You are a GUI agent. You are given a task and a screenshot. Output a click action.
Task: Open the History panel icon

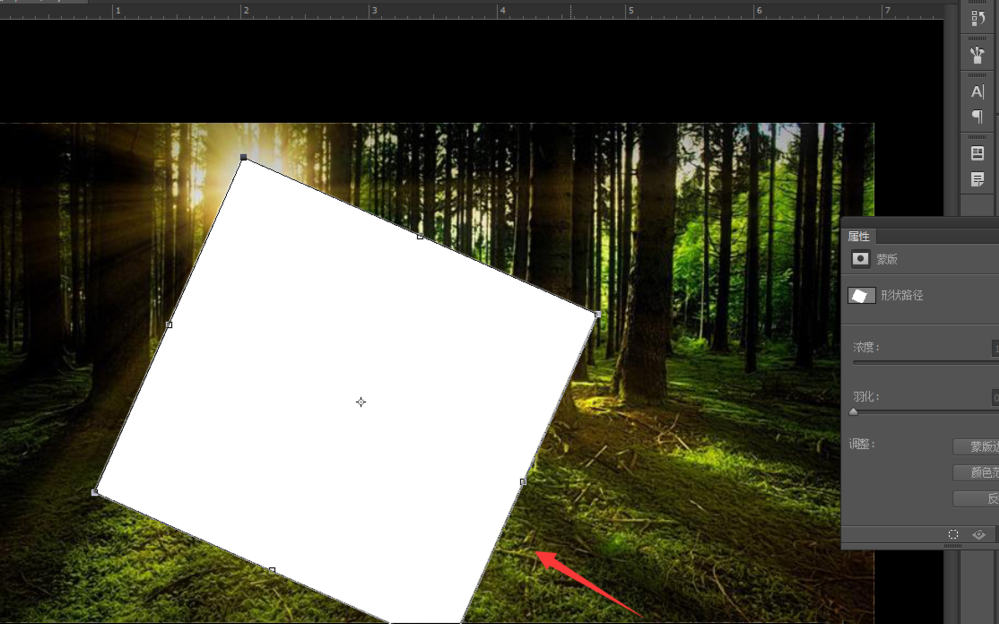coord(977,18)
